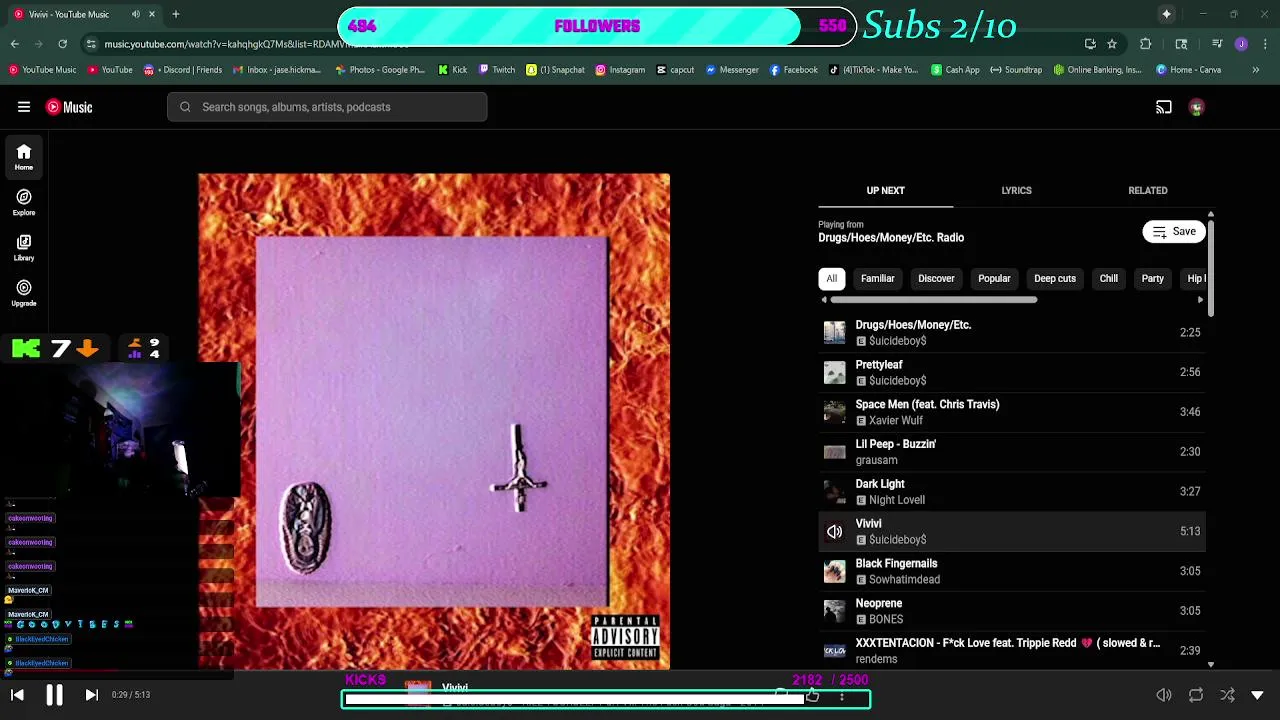Play Prettyleaf from the queue
Screen dimensions: 1280x720
[x=1012, y=372]
